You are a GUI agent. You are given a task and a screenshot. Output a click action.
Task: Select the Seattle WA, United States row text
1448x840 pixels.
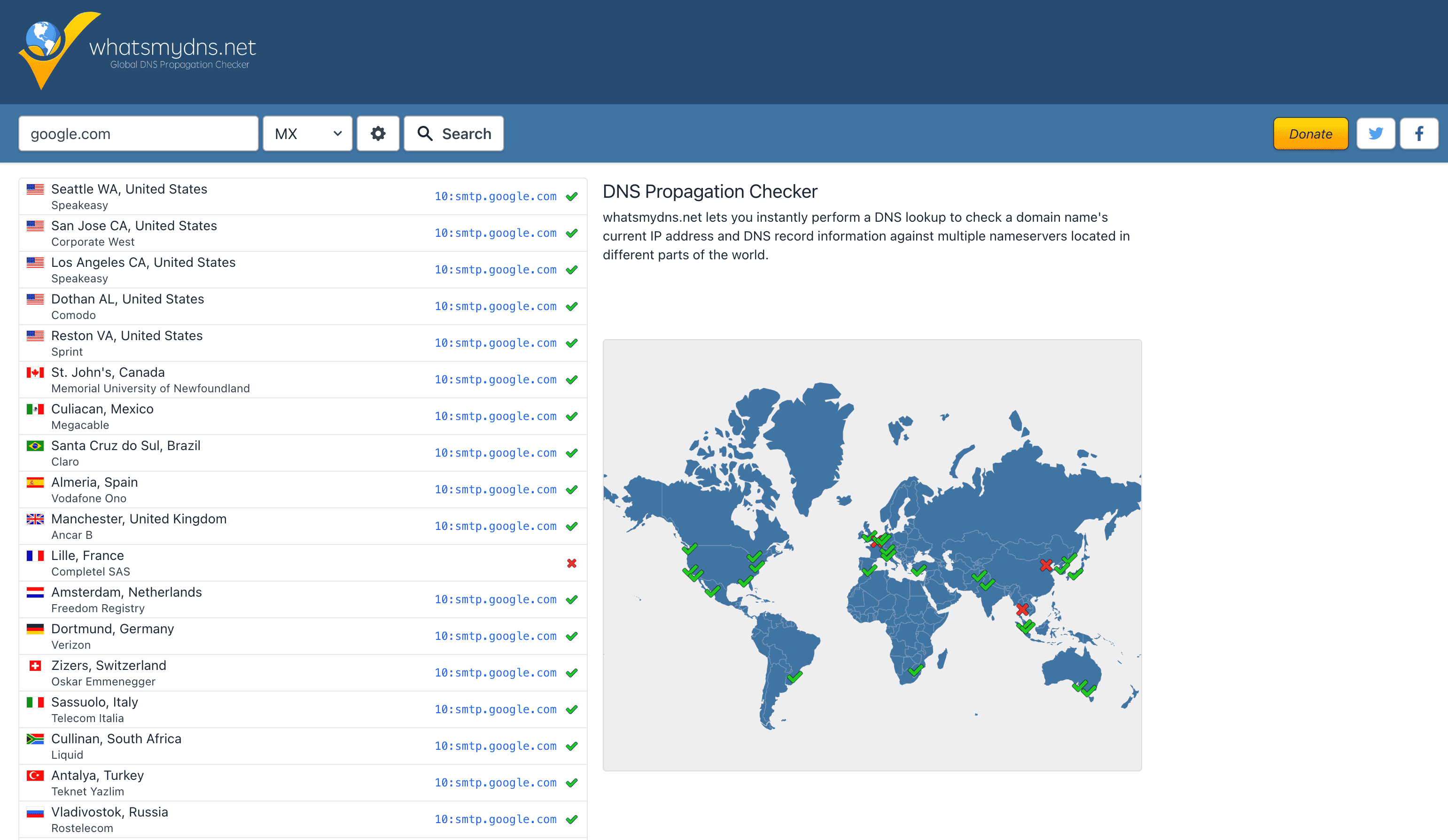(129, 189)
